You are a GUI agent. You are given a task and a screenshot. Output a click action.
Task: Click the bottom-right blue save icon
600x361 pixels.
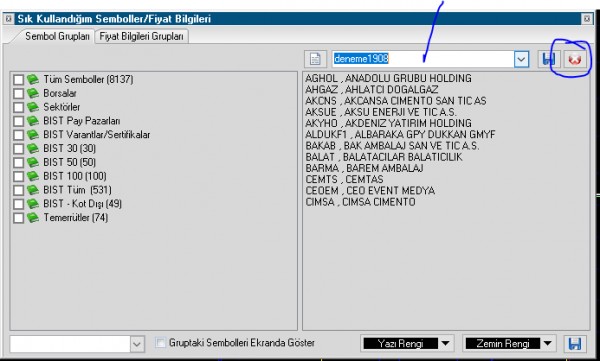[575, 343]
